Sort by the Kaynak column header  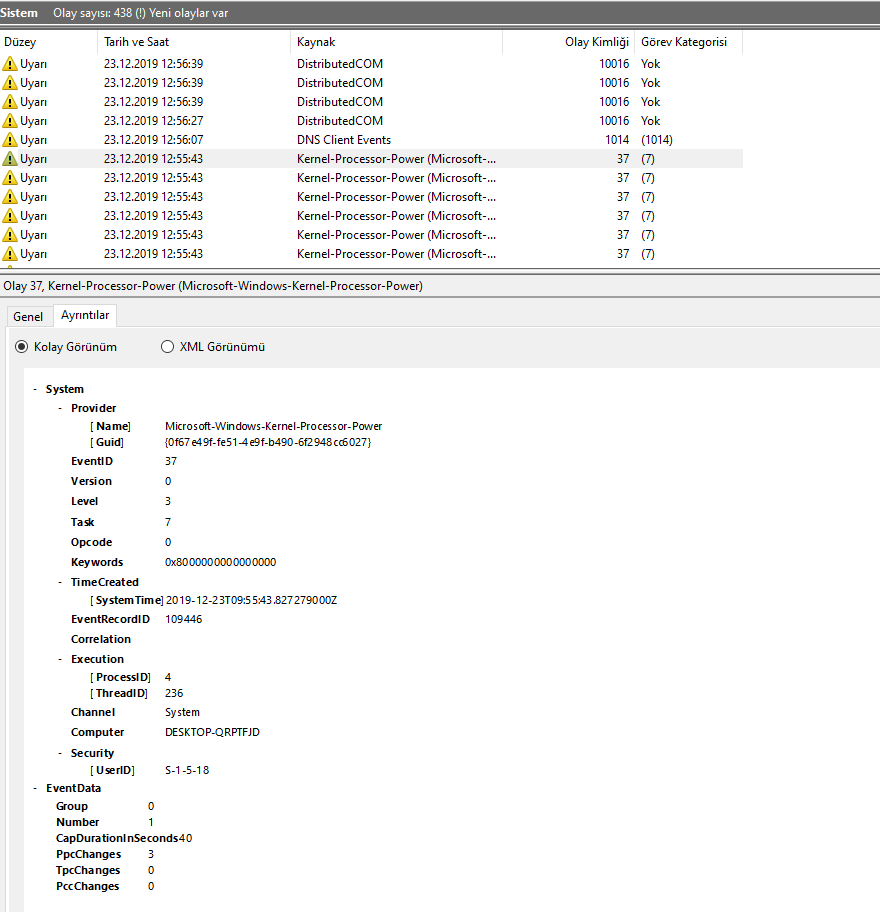pyautogui.click(x=396, y=42)
